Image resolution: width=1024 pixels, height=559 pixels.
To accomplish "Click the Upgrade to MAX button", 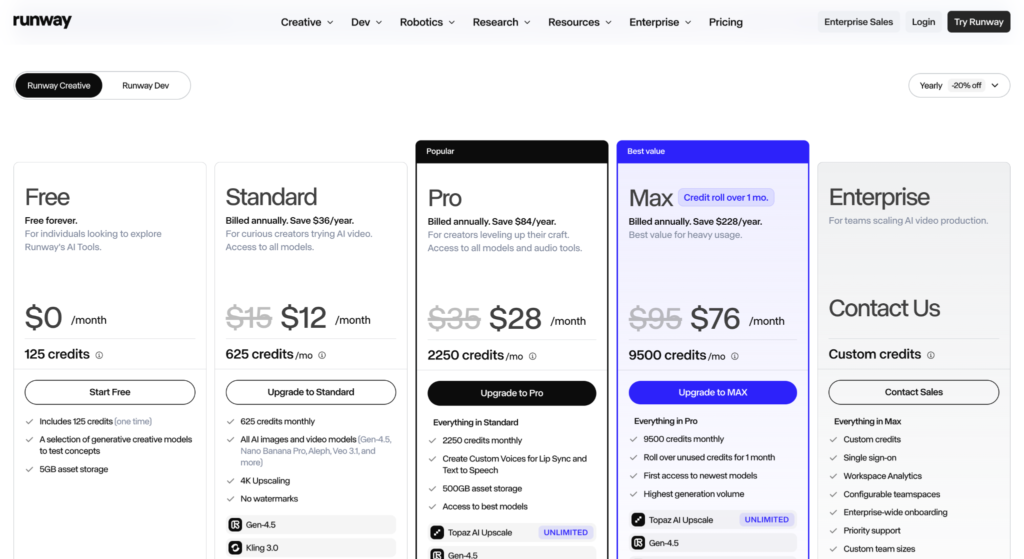I will tap(712, 392).
